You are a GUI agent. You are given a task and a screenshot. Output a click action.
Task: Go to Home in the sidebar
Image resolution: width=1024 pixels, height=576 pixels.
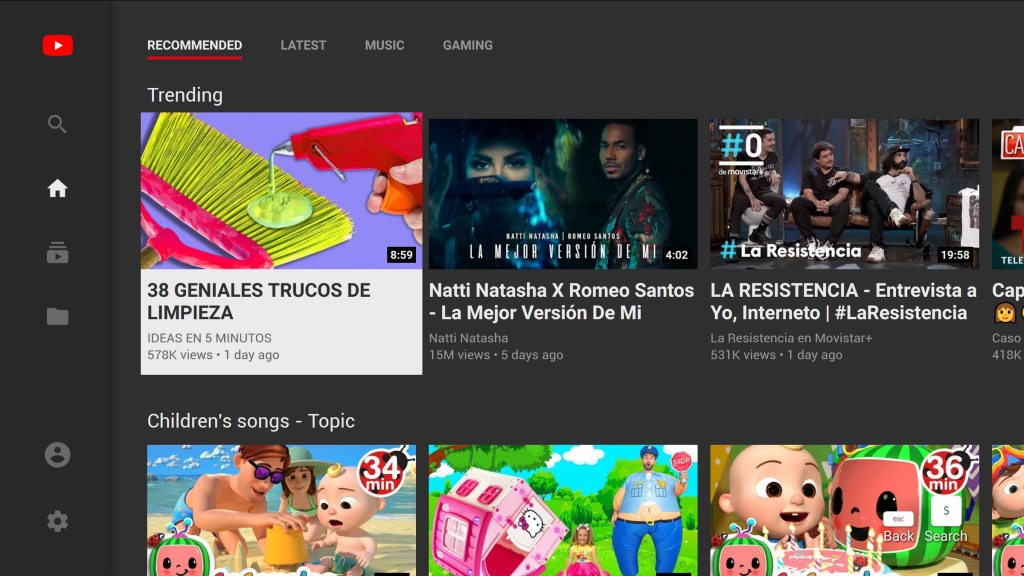(57, 189)
